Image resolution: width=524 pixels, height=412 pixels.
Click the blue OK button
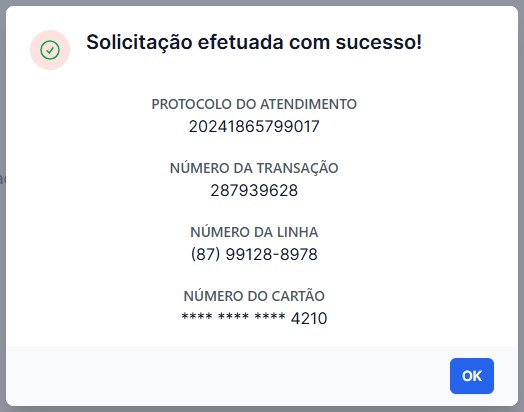(472, 376)
